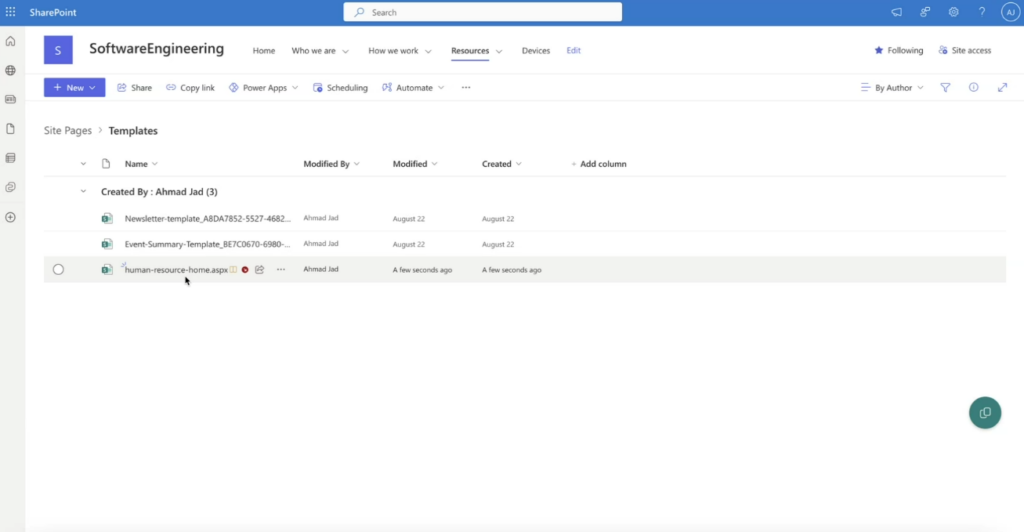This screenshot has height=532, width=1024.
Task: Open the Devices navigation tab
Action: click(x=536, y=51)
